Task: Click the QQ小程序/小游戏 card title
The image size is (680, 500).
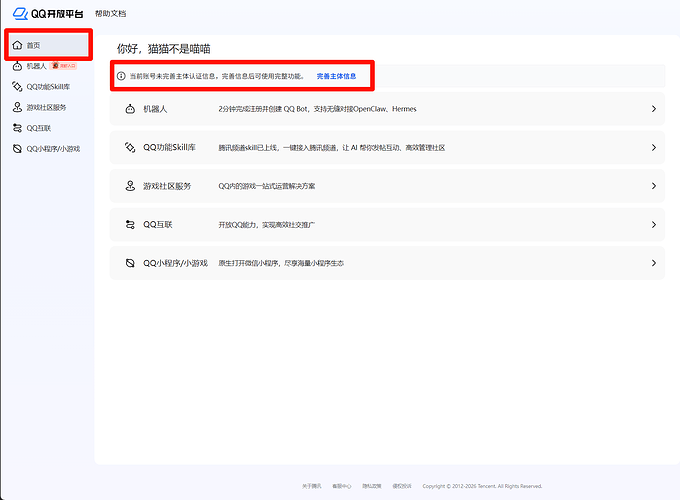Action: (176, 263)
